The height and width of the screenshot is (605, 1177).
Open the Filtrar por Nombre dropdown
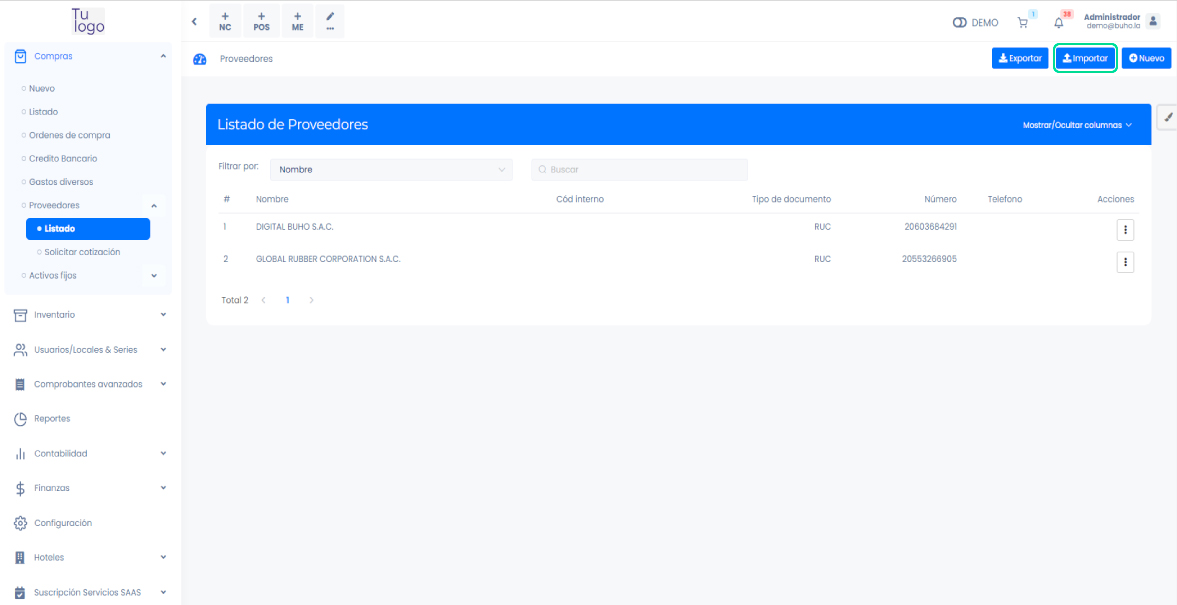tap(391, 170)
